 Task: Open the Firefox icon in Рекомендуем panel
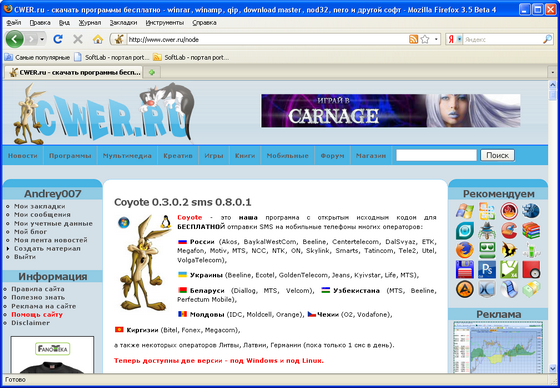pyautogui.click(x=465, y=250)
